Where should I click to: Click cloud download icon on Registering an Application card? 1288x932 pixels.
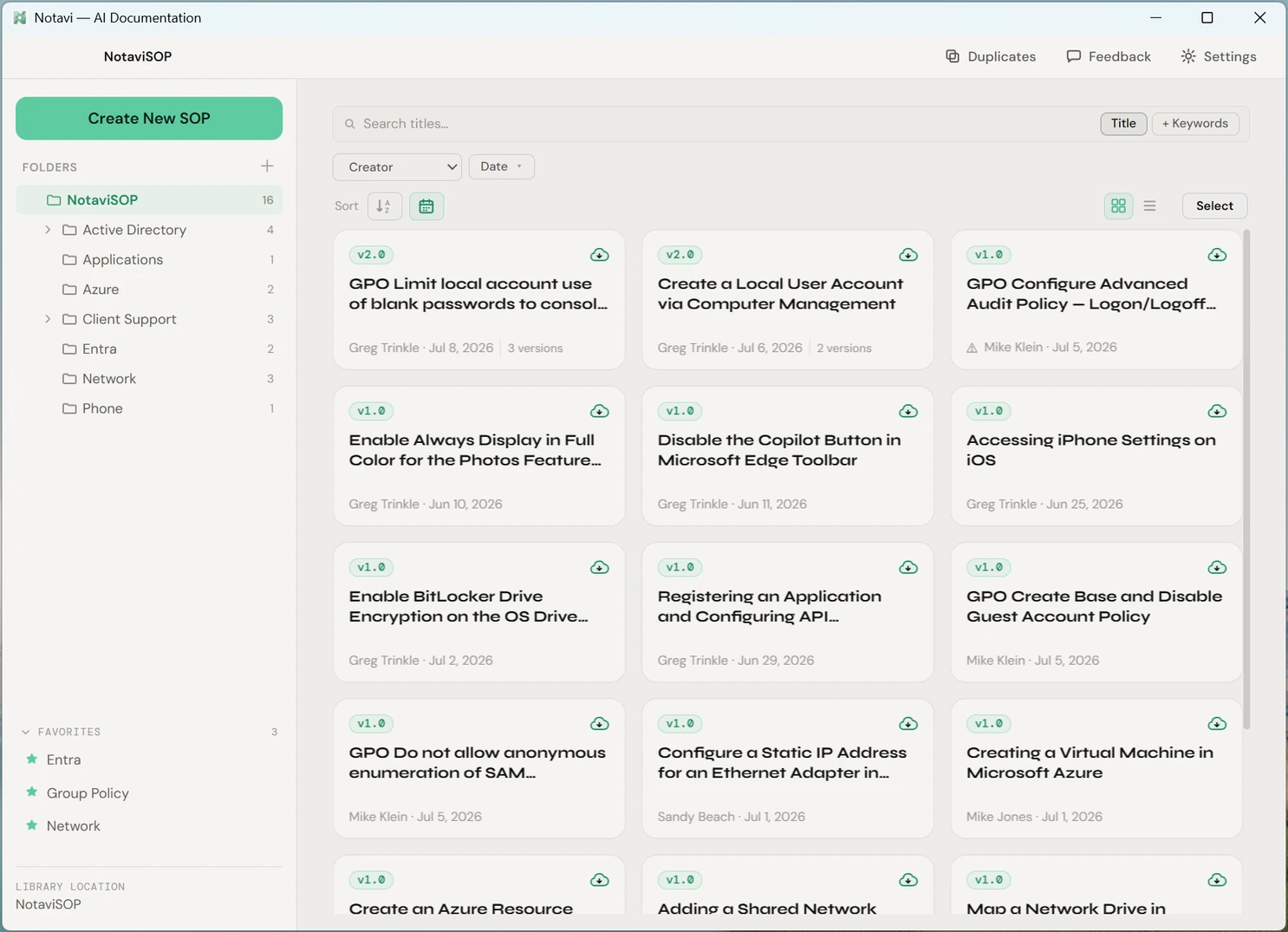[x=907, y=568]
